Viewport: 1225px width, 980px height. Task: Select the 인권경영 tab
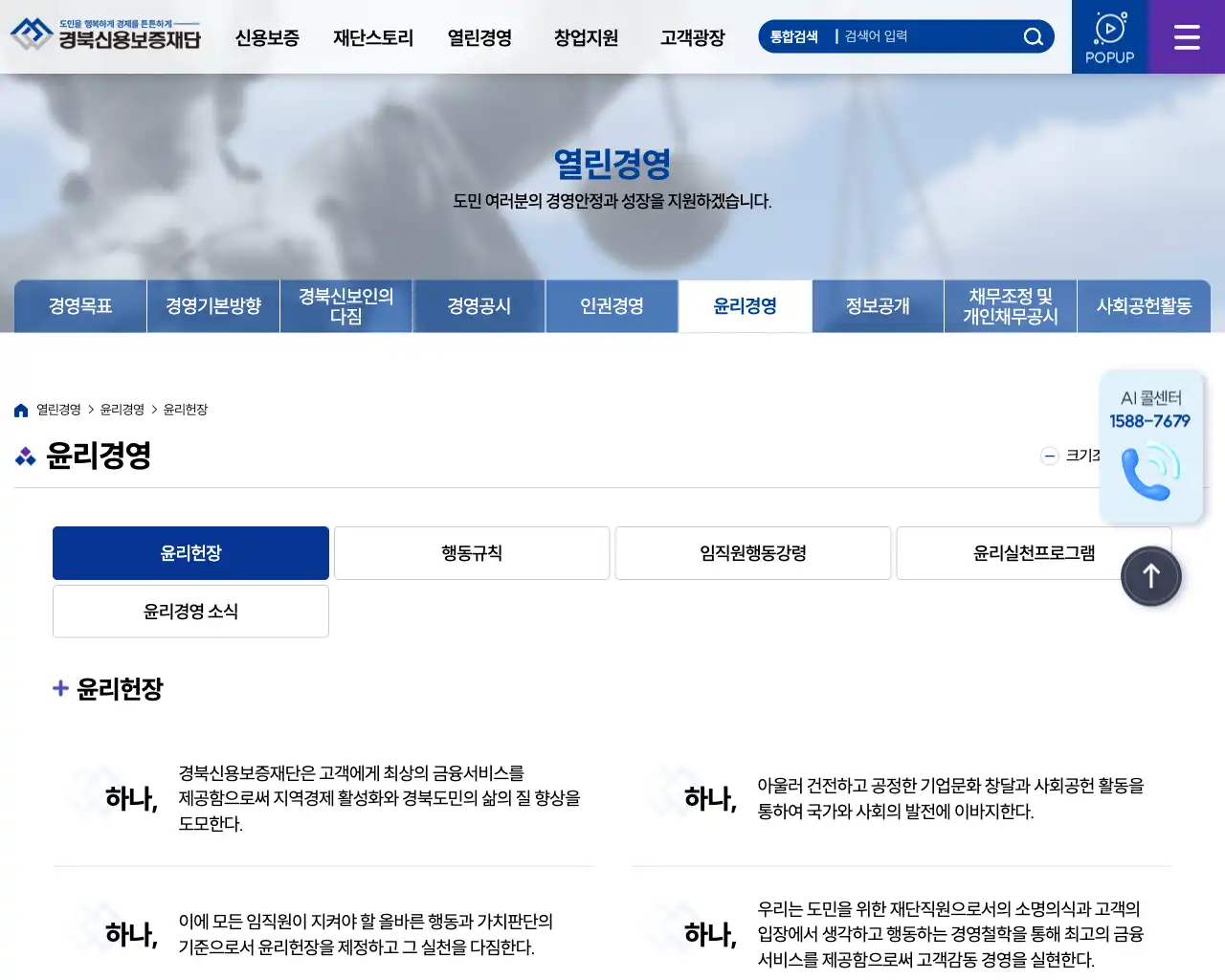pyautogui.click(x=612, y=306)
